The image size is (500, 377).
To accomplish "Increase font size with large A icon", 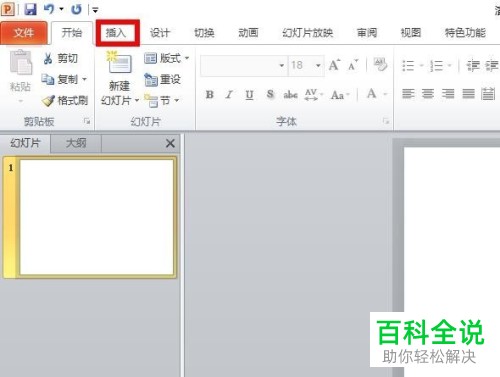I will click(335, 65).
